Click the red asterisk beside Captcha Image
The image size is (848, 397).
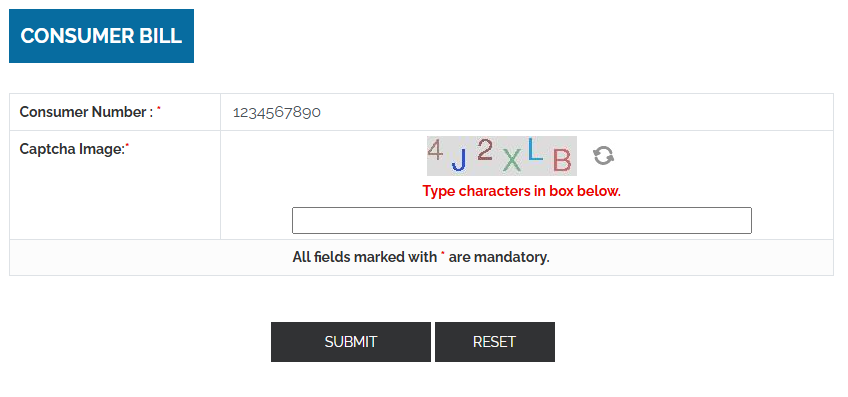pyautogui.click(x=127, y=145)
